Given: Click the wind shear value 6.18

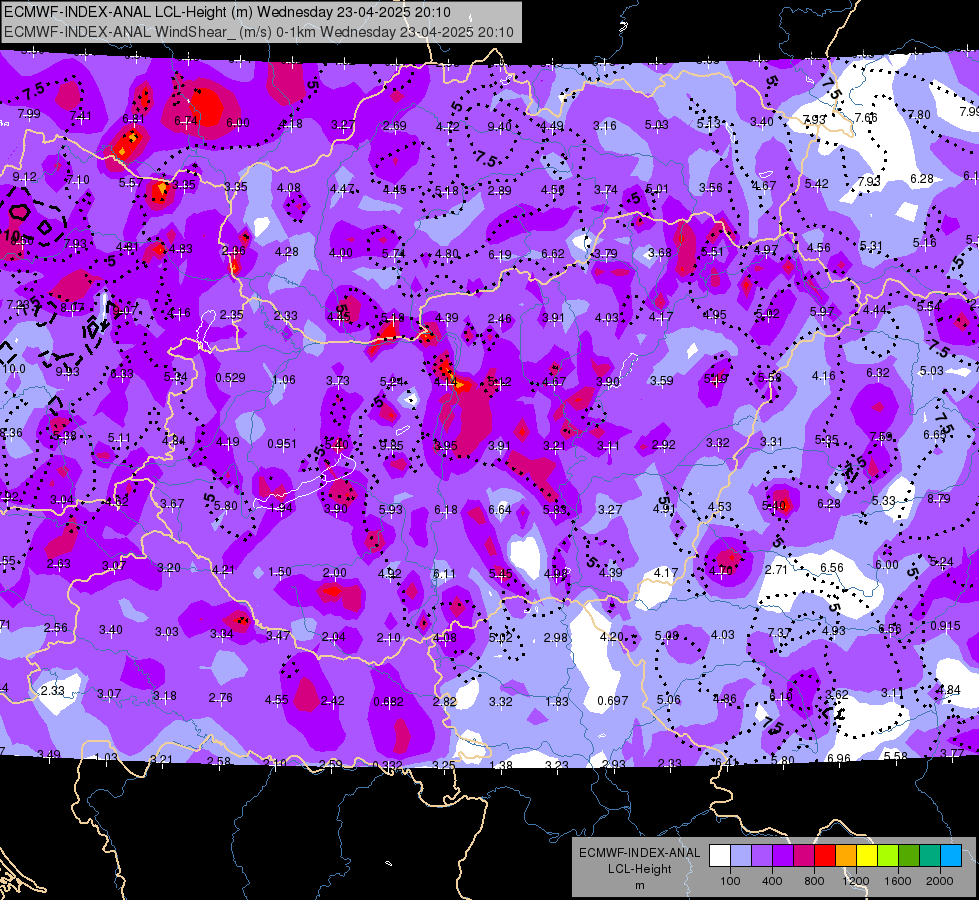Looking at the screenshot, I should click(446, 510).
